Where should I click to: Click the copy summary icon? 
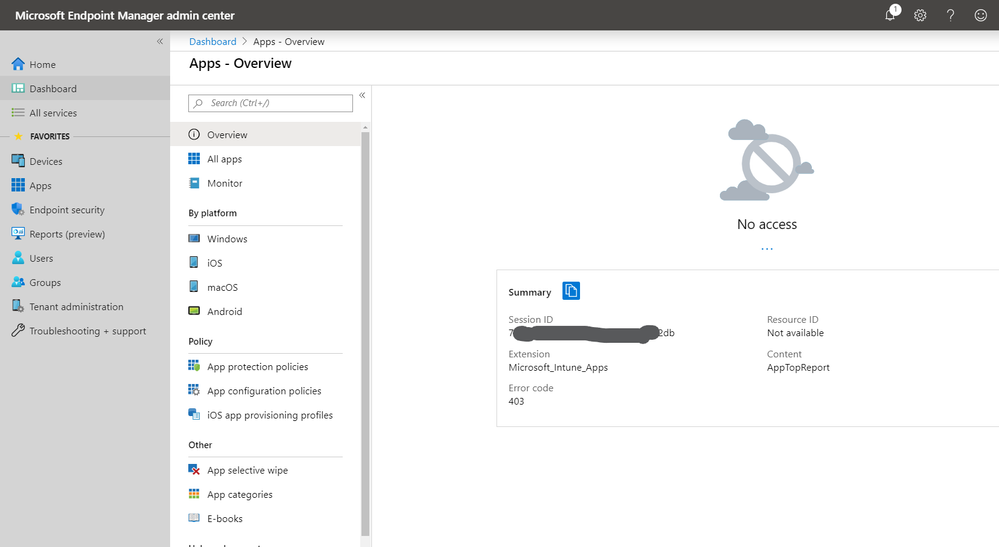pos(571,291)
